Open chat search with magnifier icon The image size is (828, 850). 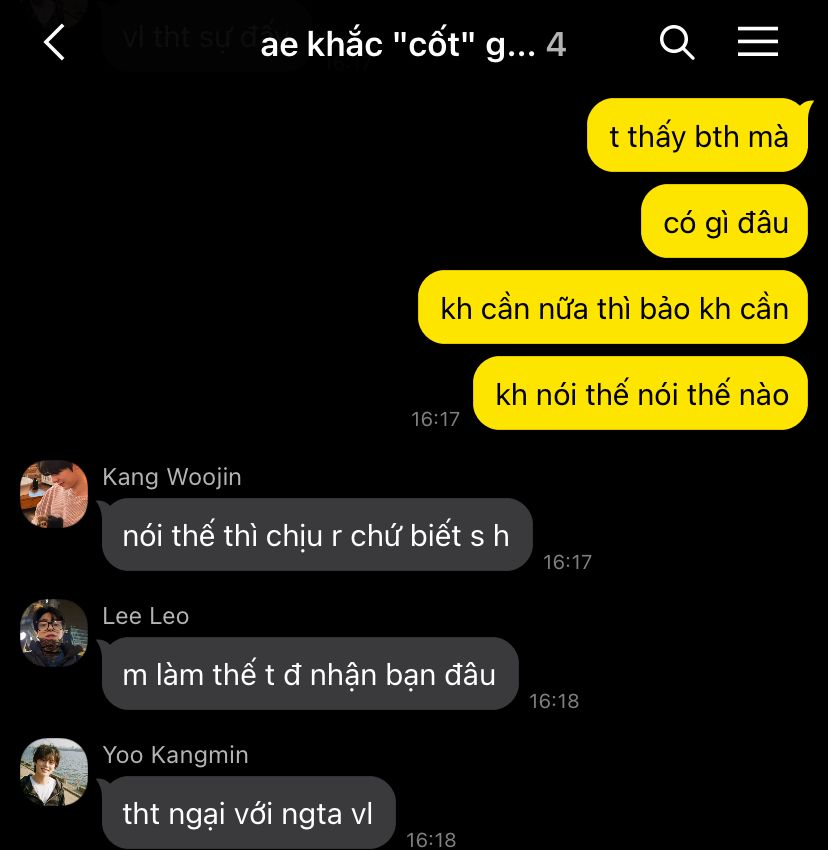click(x=677, y=42)
